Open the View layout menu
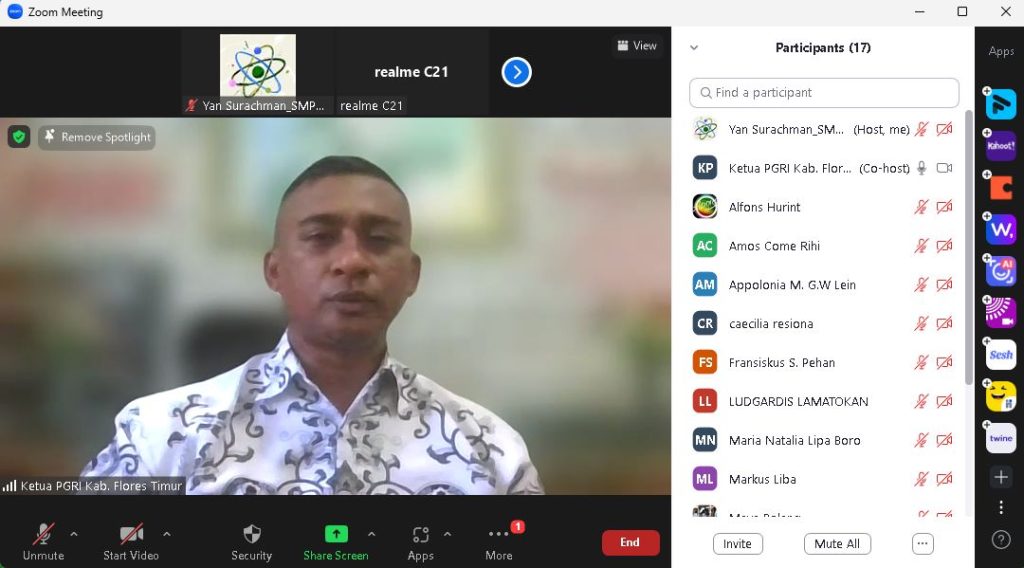This screenshot has height=568, width=1024. point(637,46)
